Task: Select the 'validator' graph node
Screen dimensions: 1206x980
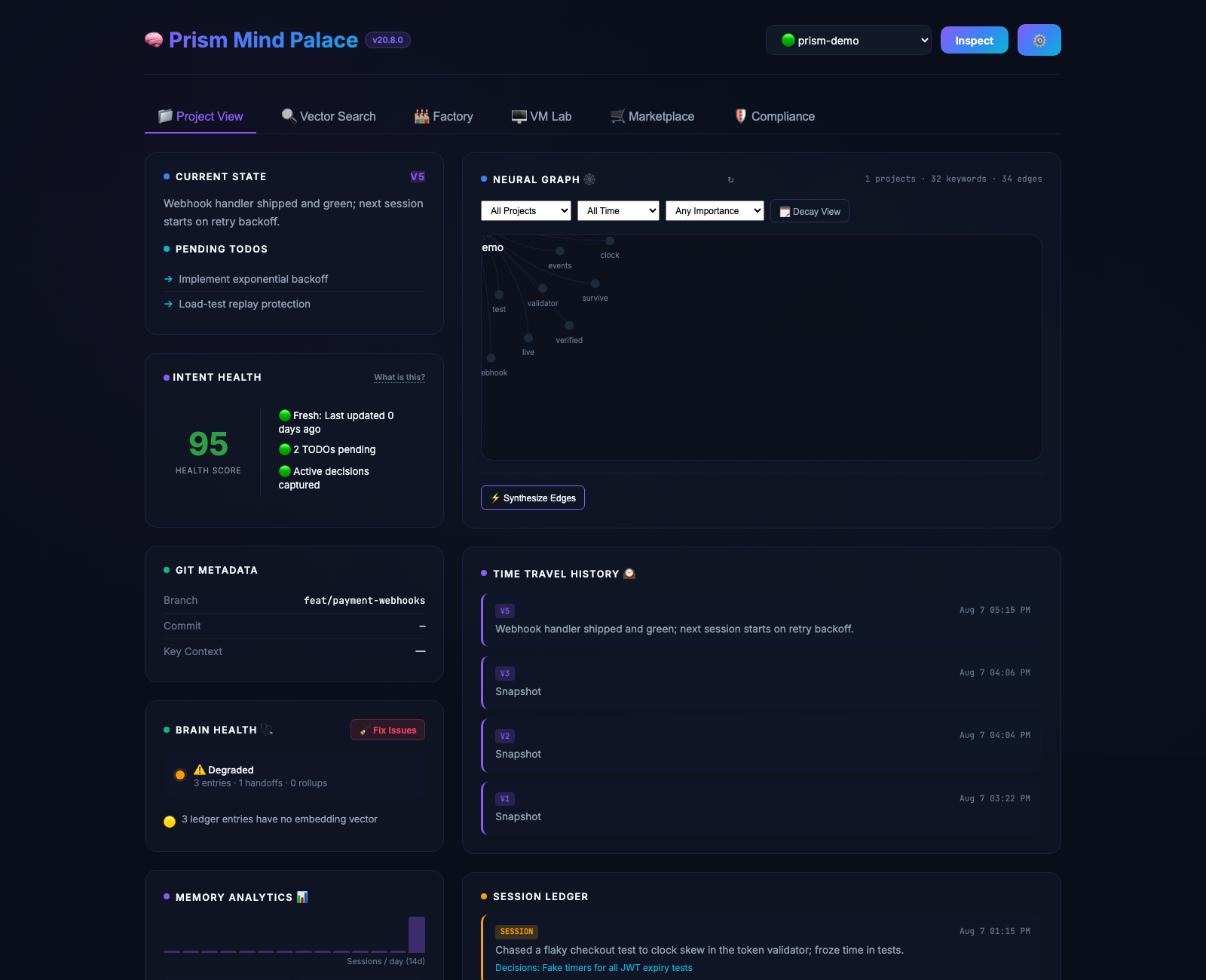Action: (543, 289)
